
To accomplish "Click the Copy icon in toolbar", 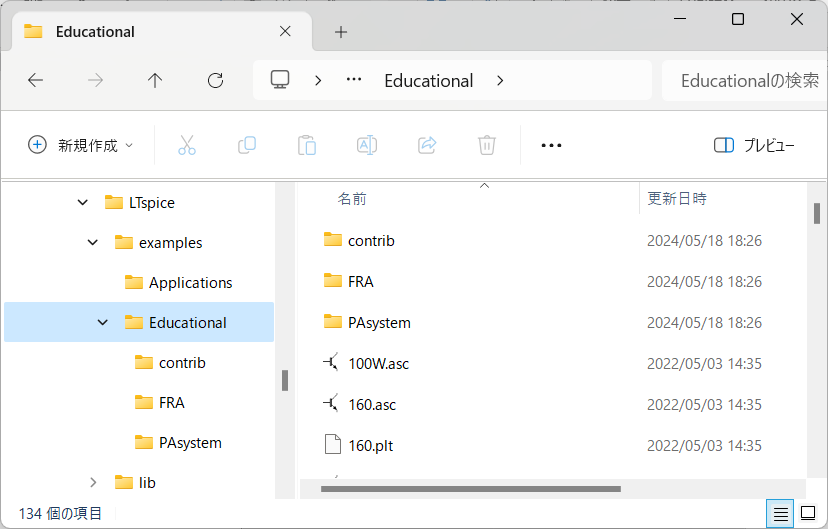I will [247, 145].
